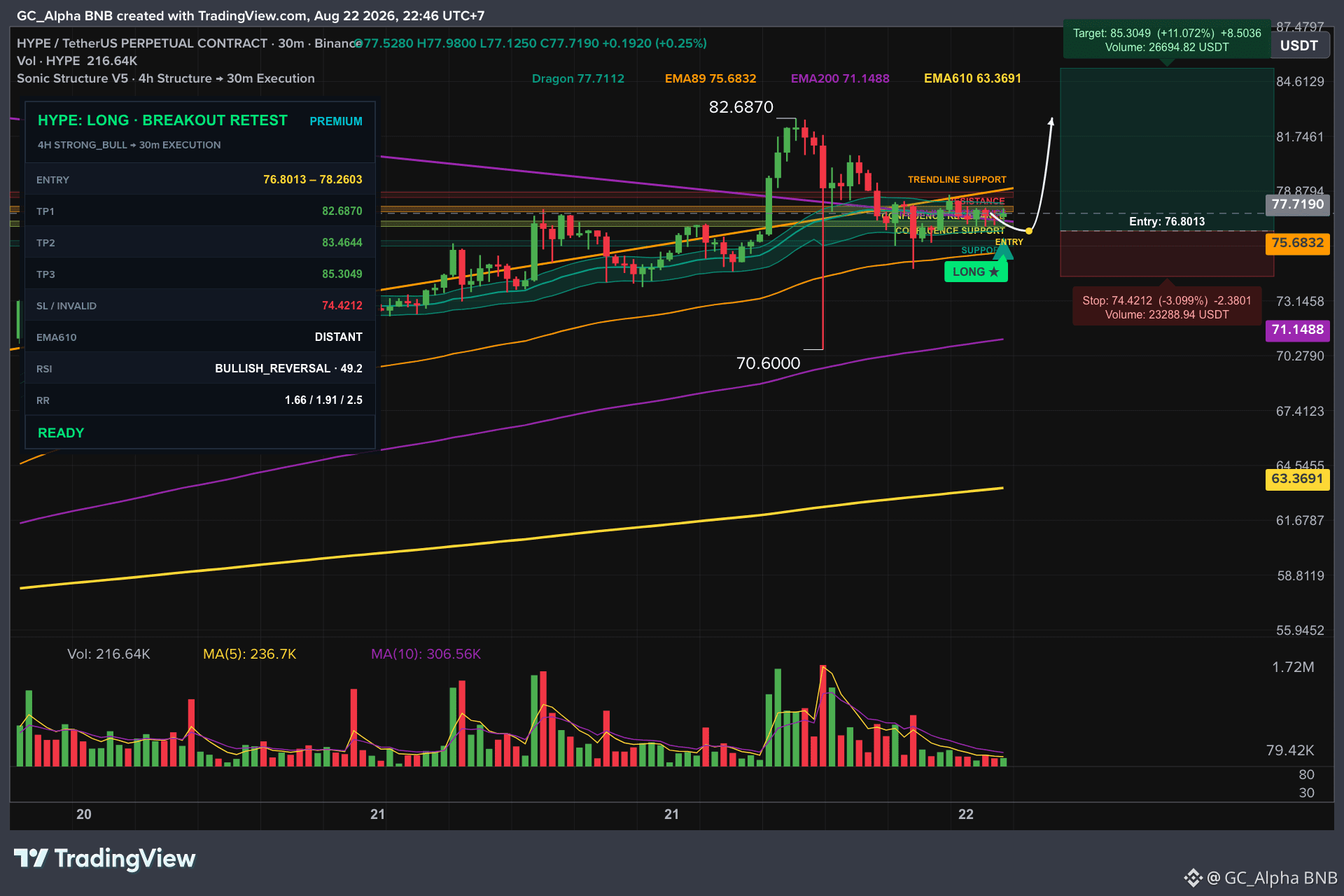Click the 55.9452 price axis level

pos(1300,631)
